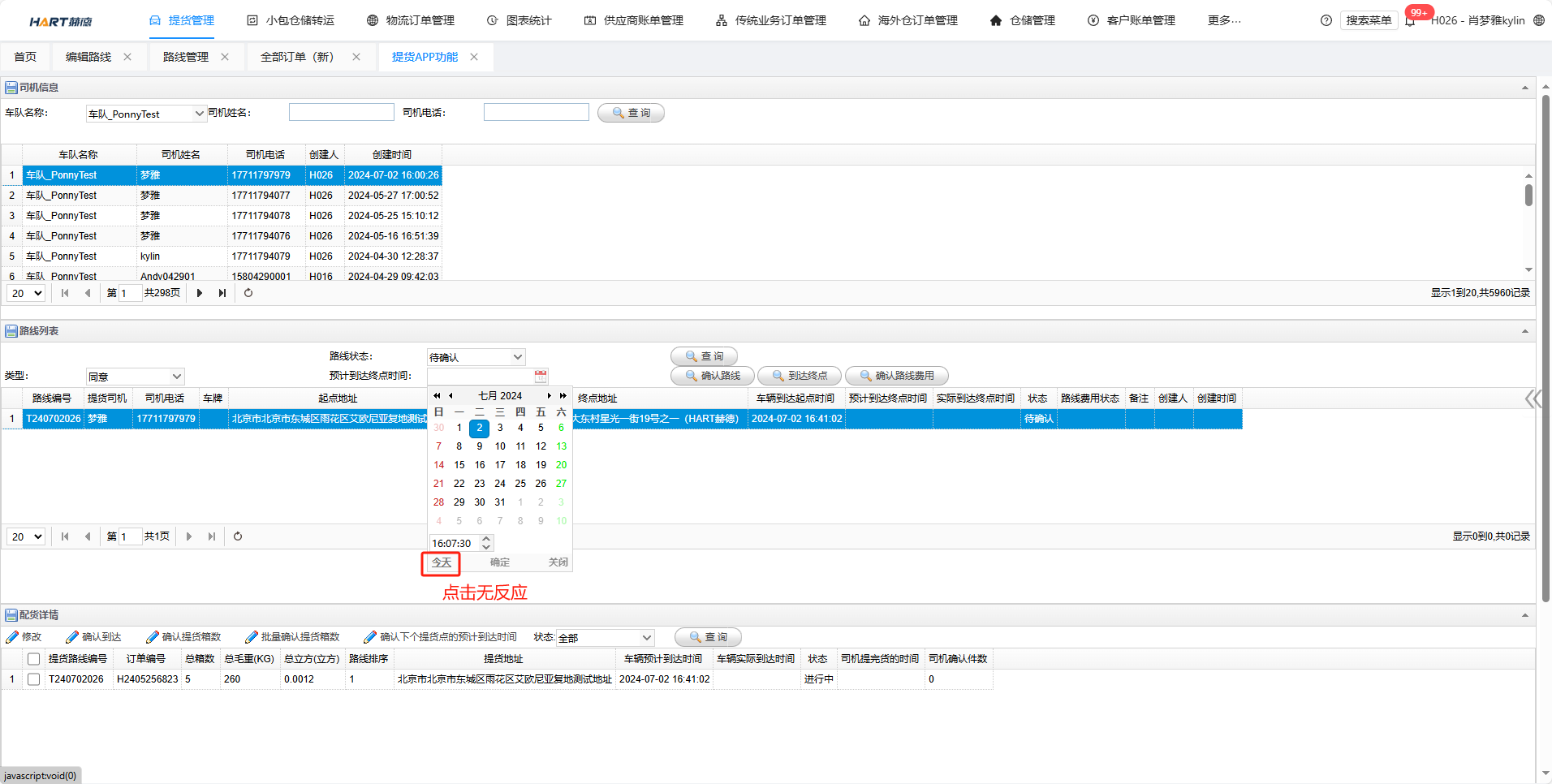The width and height of the screenshot is (1552, 784).
Task: Collapse the 司机信息 panel
Action: tap(1524, 88)
